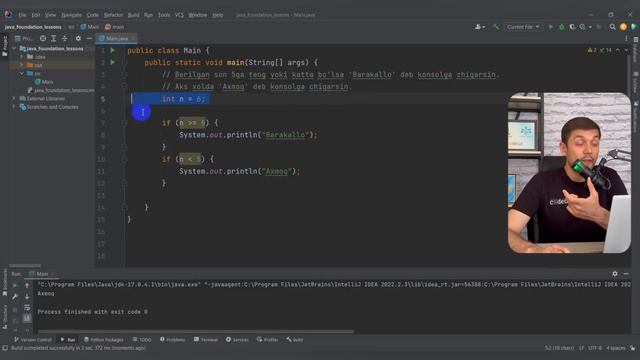The height and width of the screenshot is (360, 640).
Task: Click the Main class breadcrumb
Action: tap(90, 27)
